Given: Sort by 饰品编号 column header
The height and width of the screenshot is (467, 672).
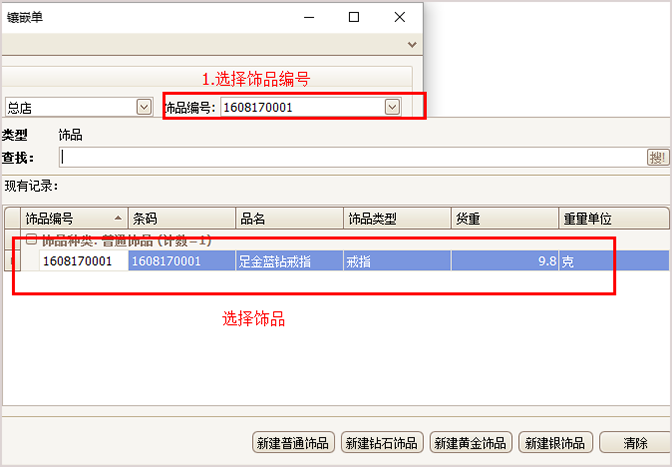Looking at the screenshot, I should [x=74, y=219].
